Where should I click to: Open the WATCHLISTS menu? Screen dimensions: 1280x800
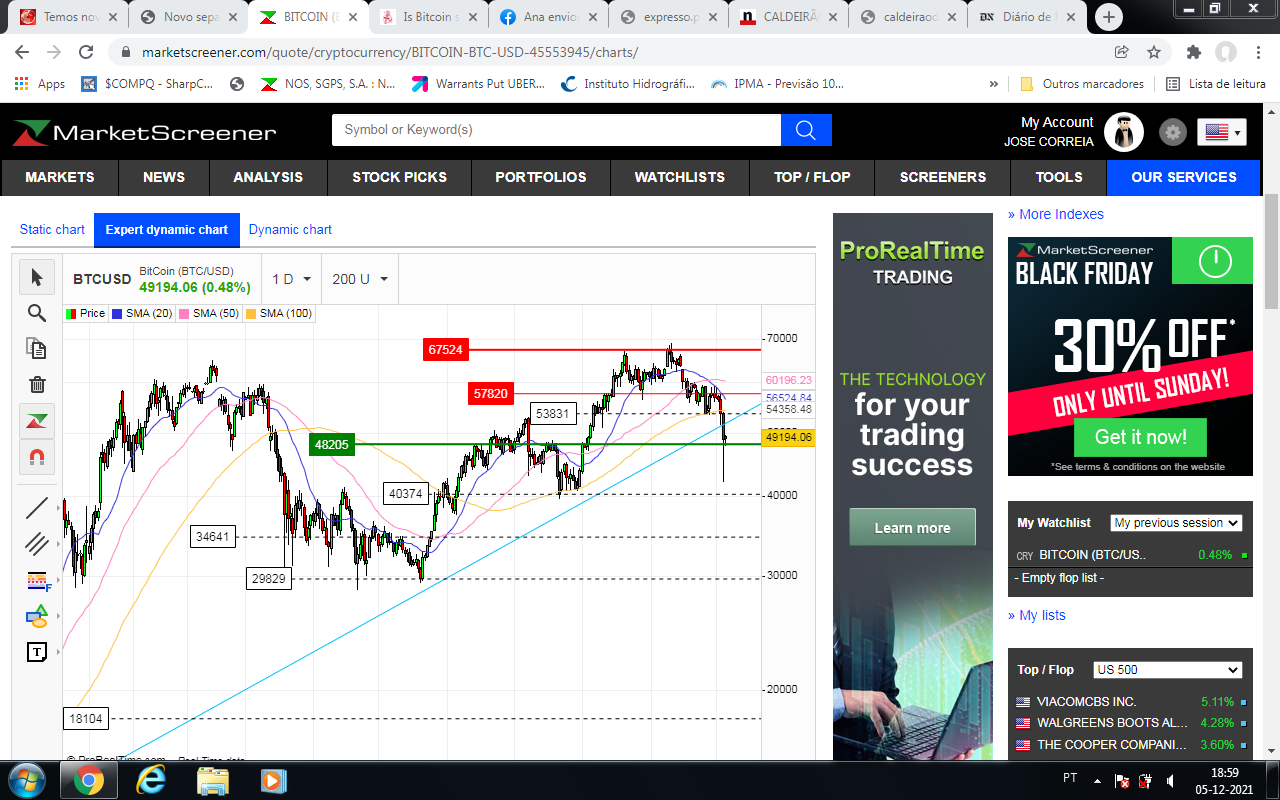tap(680, 177)
